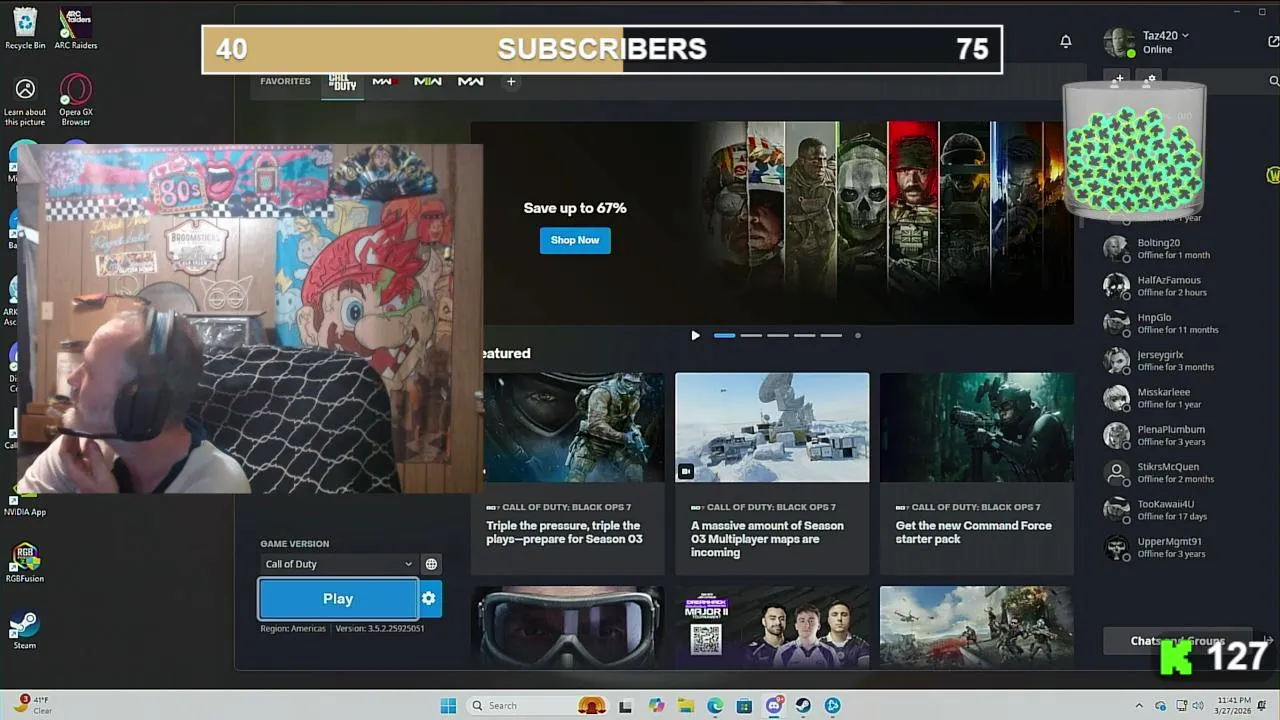The width and height of the screenshot is (1280, 720).
Task: Open the Game Version dropdown
Action: click(x=338, y=564)
